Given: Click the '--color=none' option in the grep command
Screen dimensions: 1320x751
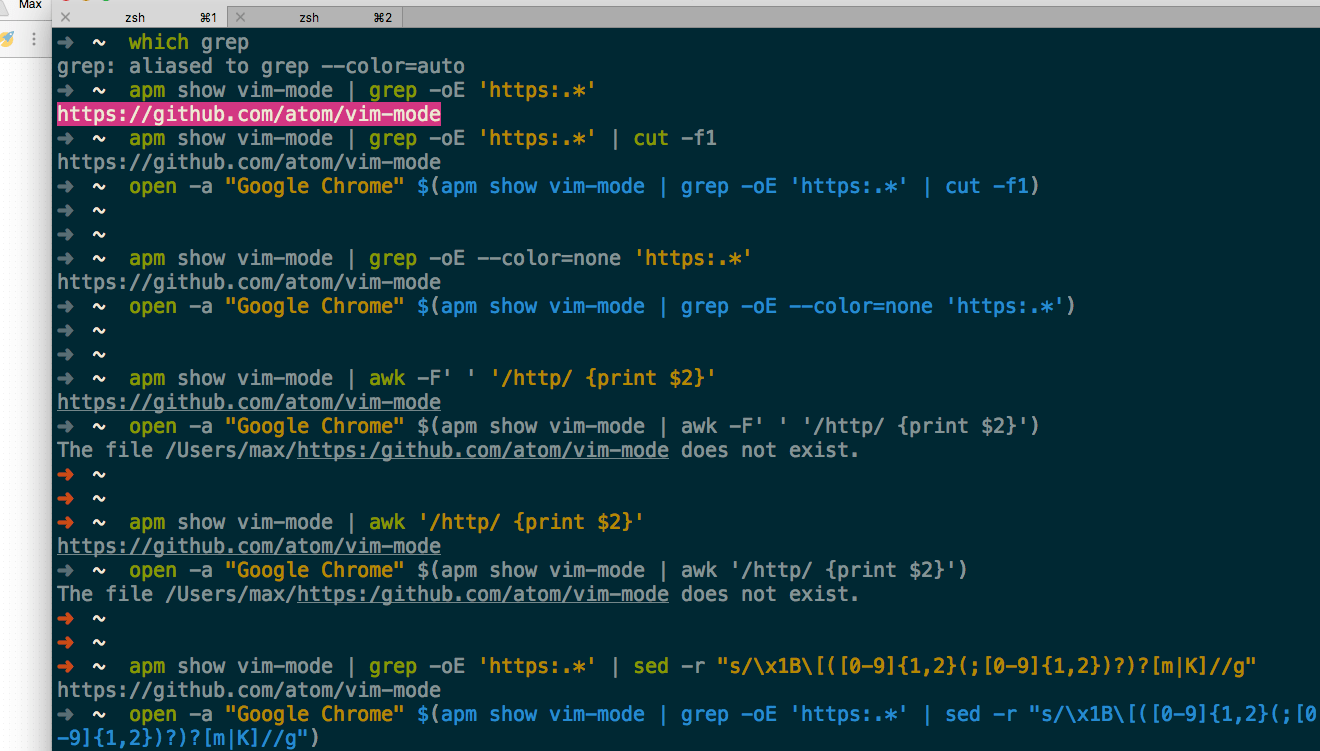Looking at the screenshot, I should click(x=549, y=258).
